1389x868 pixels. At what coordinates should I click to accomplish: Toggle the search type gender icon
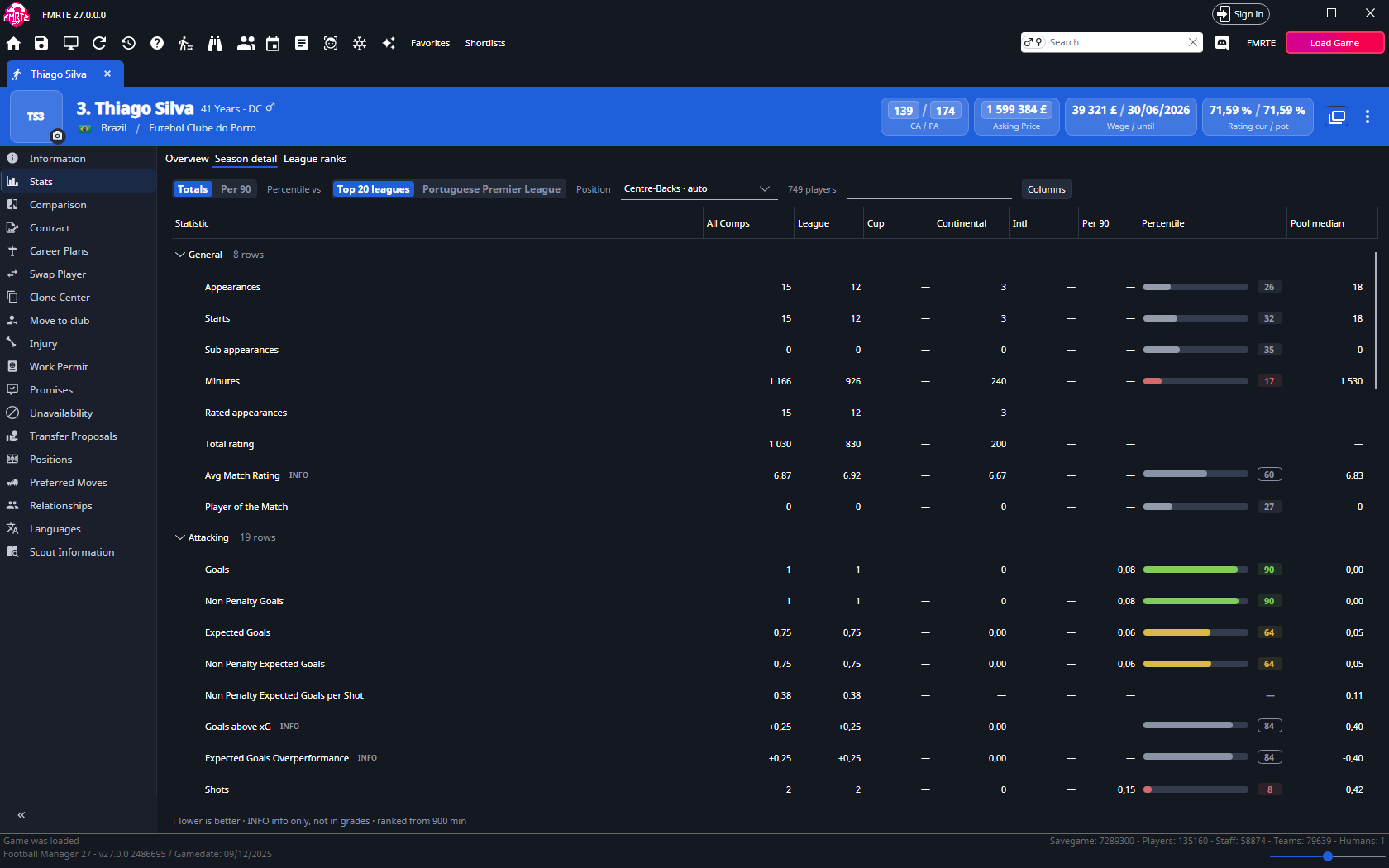pyautogui.click(x=1033, y=42)
